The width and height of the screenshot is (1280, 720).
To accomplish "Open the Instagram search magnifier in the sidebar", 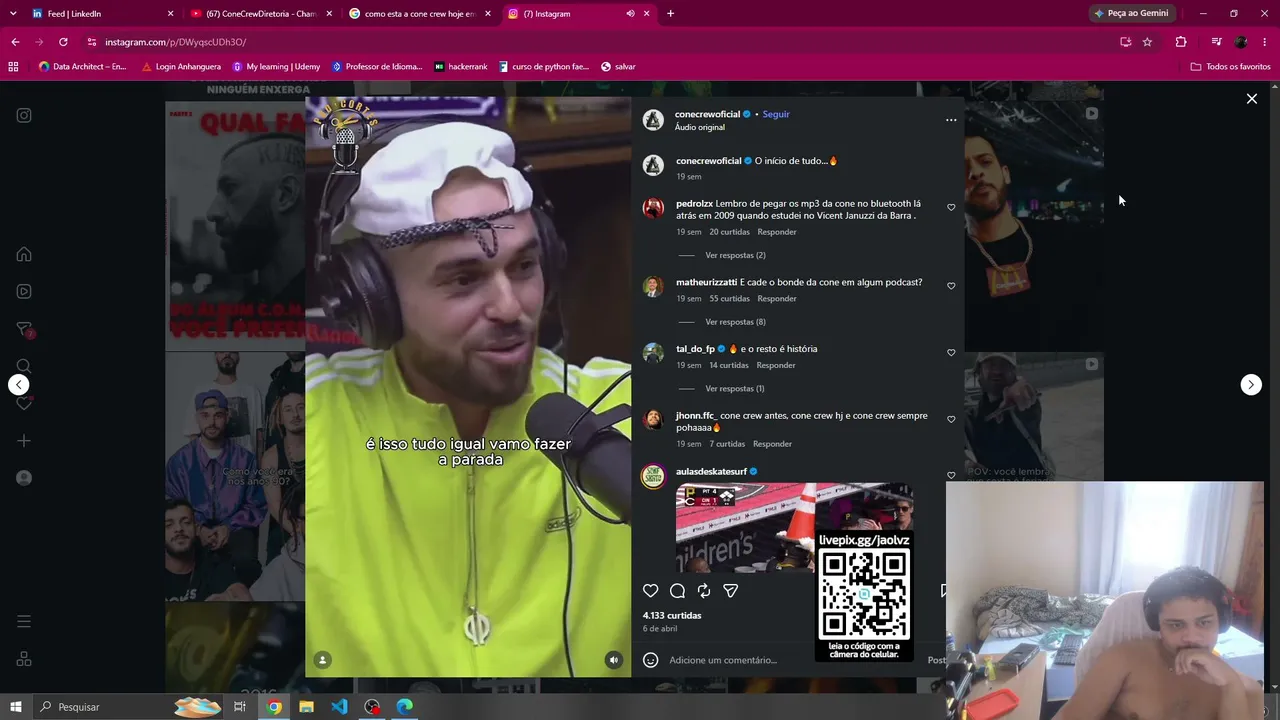I will pyautogui.click(x=24, y=366).
